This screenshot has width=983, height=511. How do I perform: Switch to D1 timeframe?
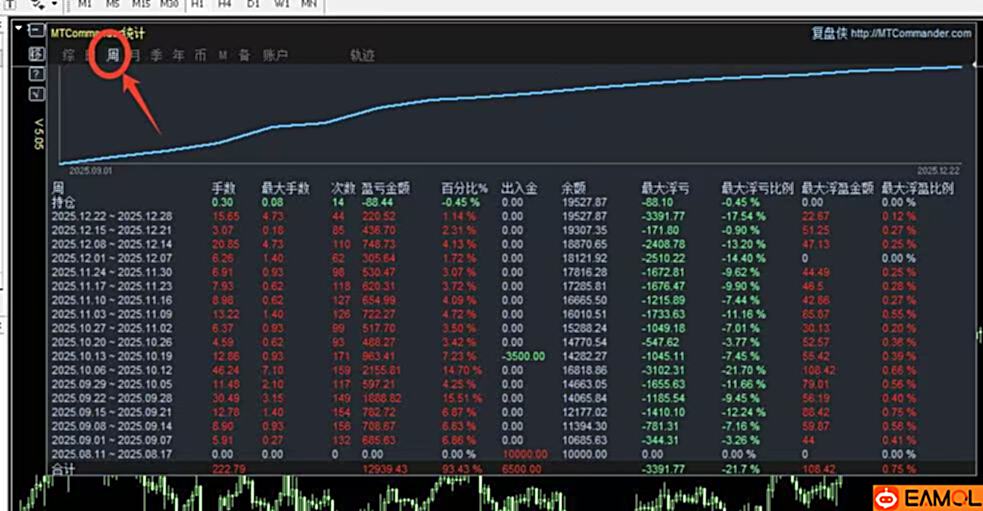pos(253,4)
